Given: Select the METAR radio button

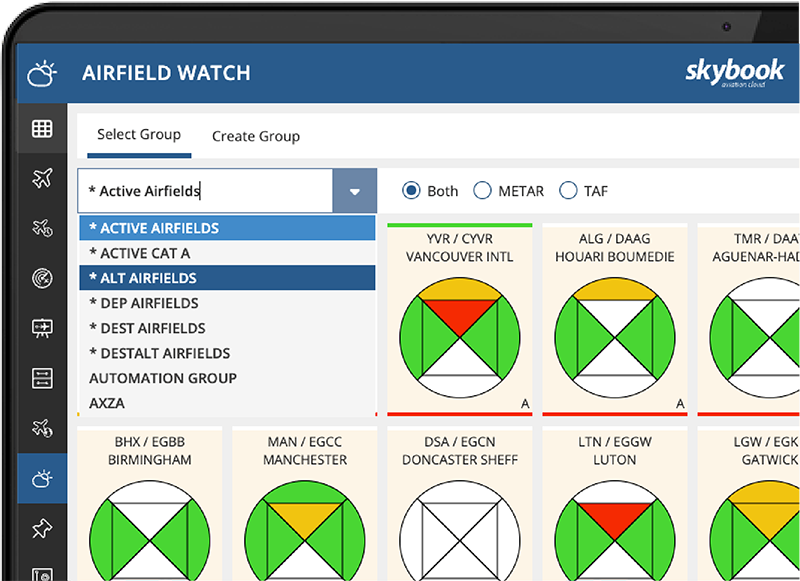Looking at the screenshot, I should [x=482, y=191].
